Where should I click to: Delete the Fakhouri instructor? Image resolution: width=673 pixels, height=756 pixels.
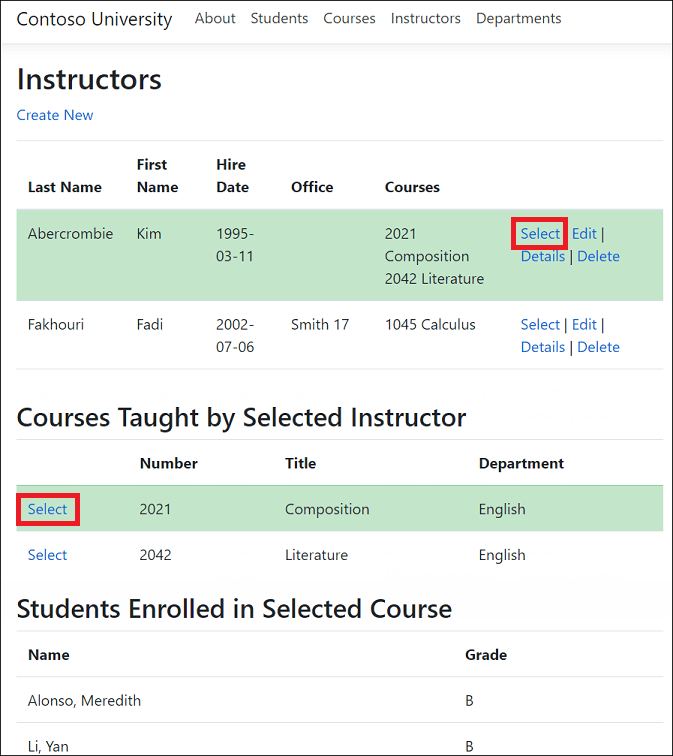click(598, 347)
